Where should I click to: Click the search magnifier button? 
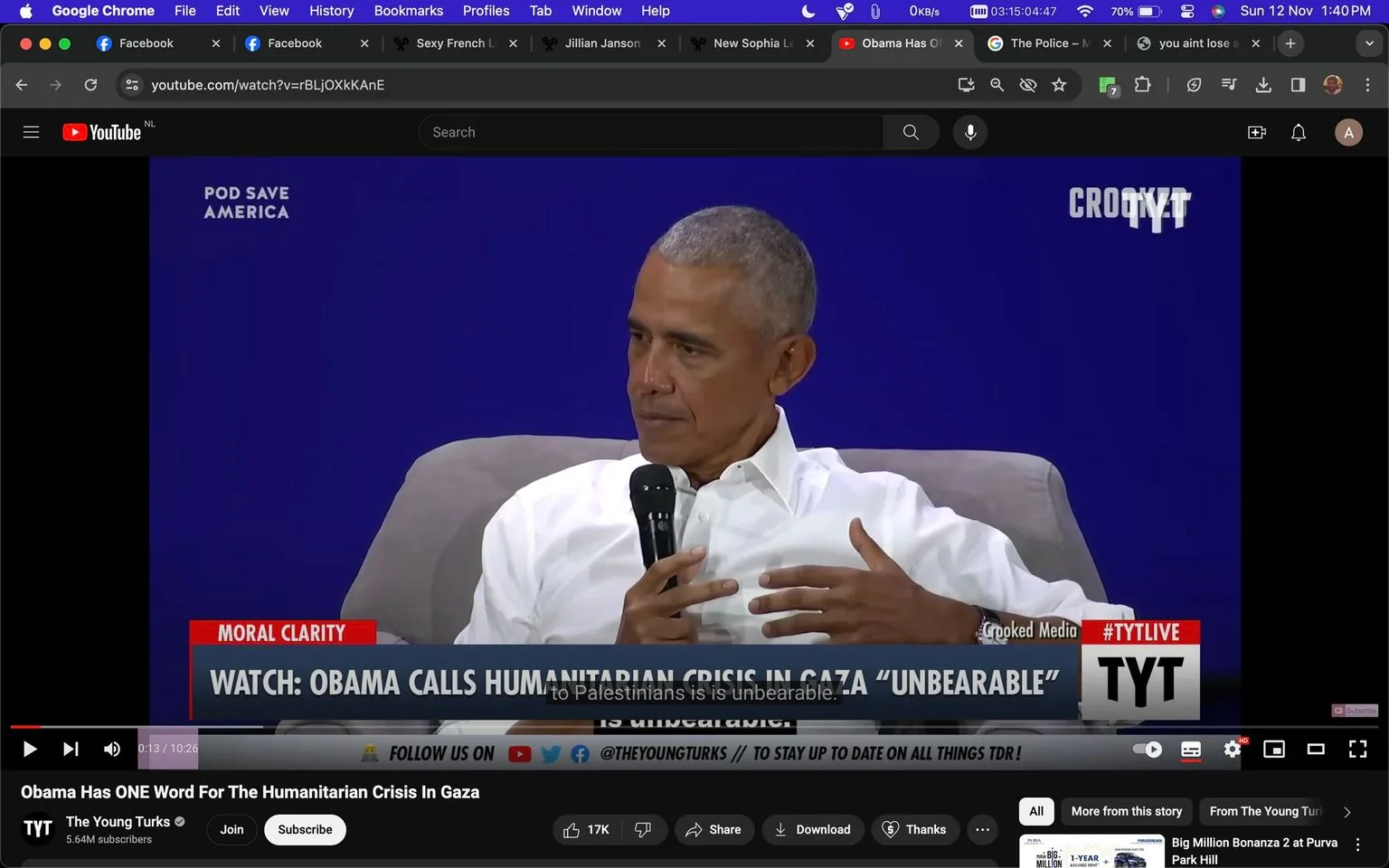click(x=911, y=132)
